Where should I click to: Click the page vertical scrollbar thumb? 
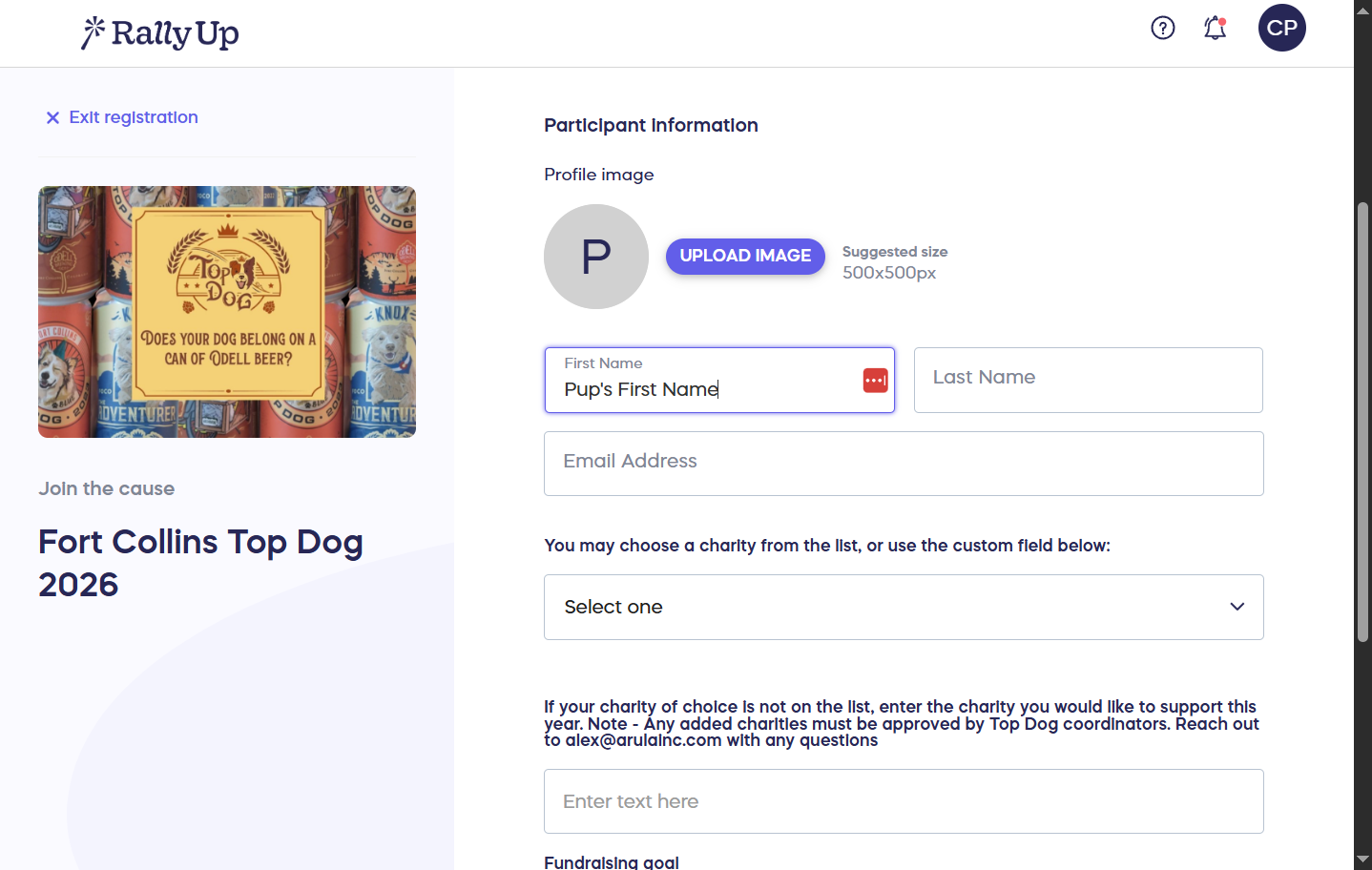pos(1362,422)
